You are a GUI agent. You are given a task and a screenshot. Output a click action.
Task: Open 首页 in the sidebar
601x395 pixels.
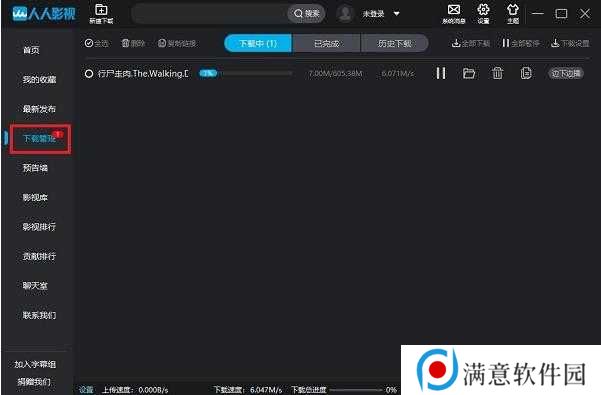point(31,50)
